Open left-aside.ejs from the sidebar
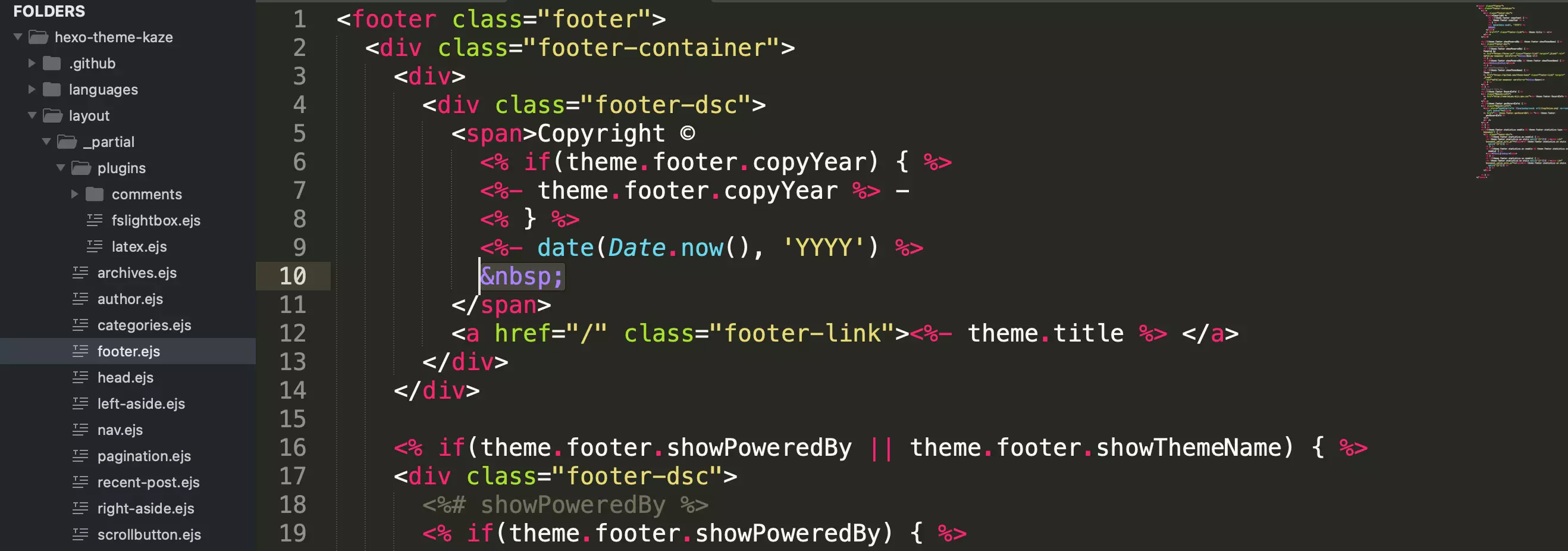Image resolution: width=1568 pixels, height=551 pixels. pos(141,403)
